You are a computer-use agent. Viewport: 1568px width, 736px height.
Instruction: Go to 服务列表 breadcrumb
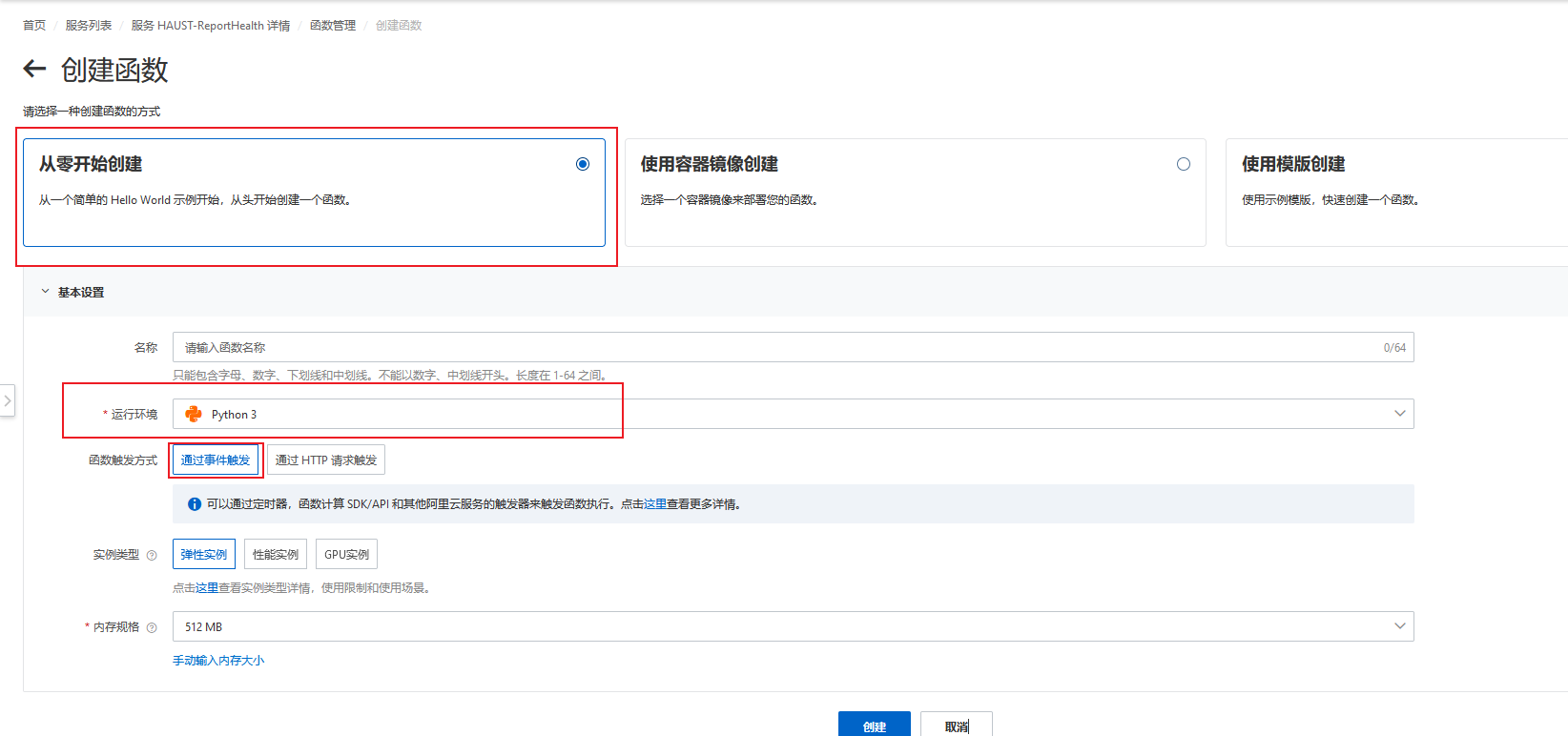[x=89, y=26]
